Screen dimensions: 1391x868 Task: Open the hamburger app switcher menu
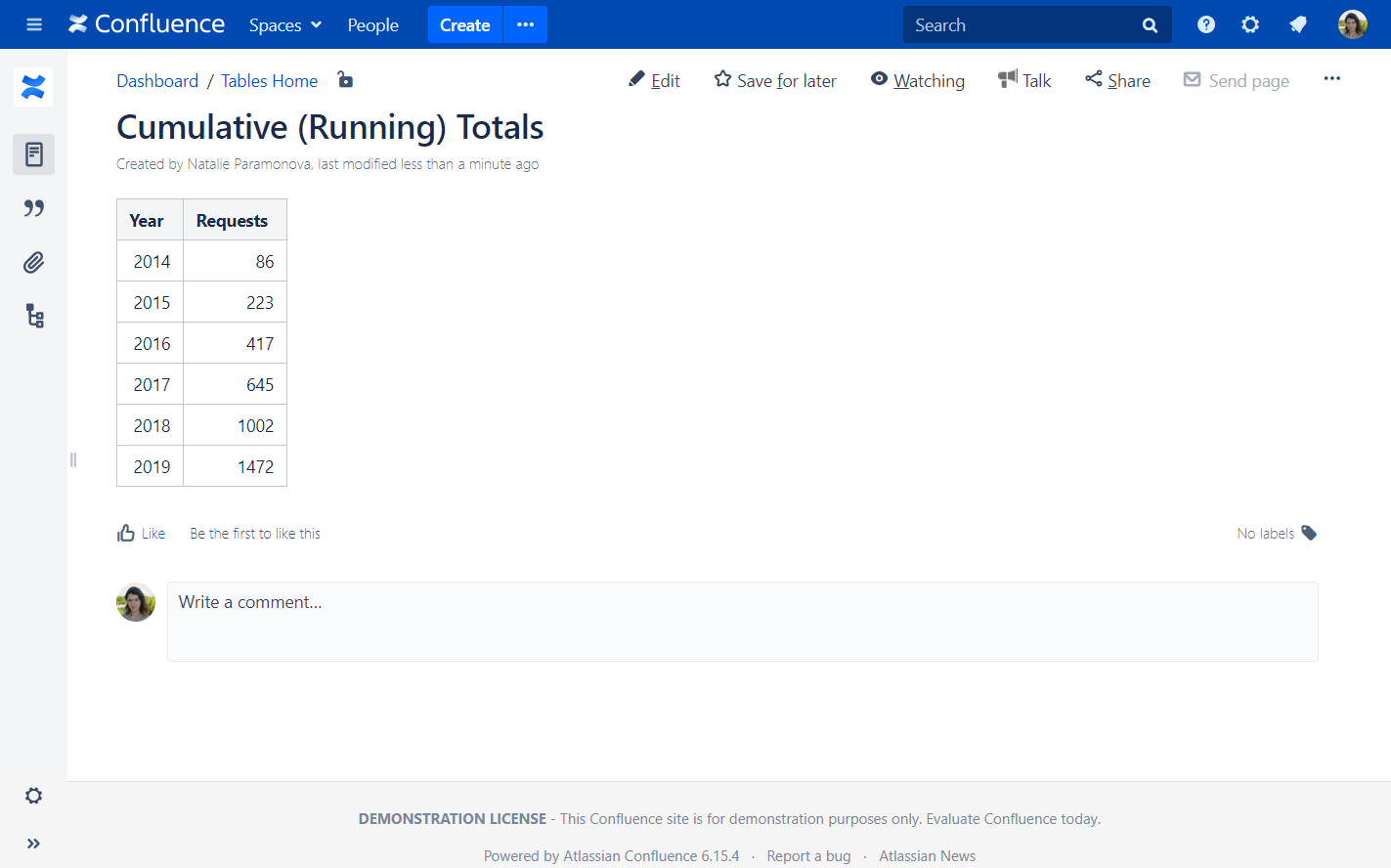[x=34, y=24]
